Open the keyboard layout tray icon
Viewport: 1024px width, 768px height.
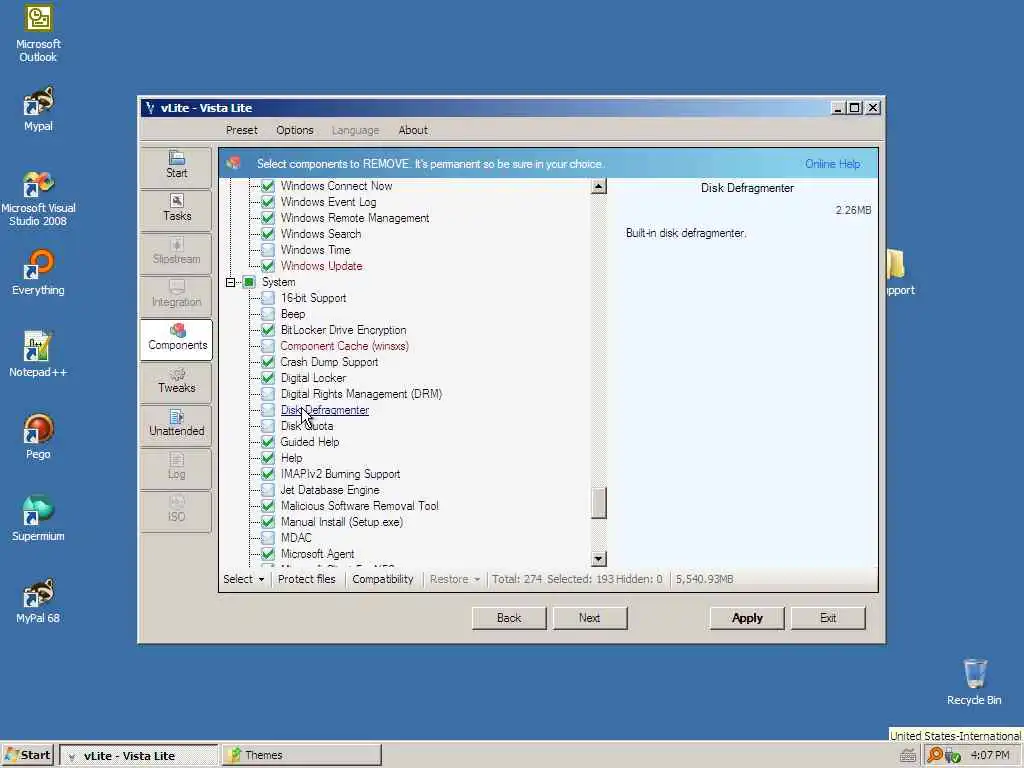point(907,756)
